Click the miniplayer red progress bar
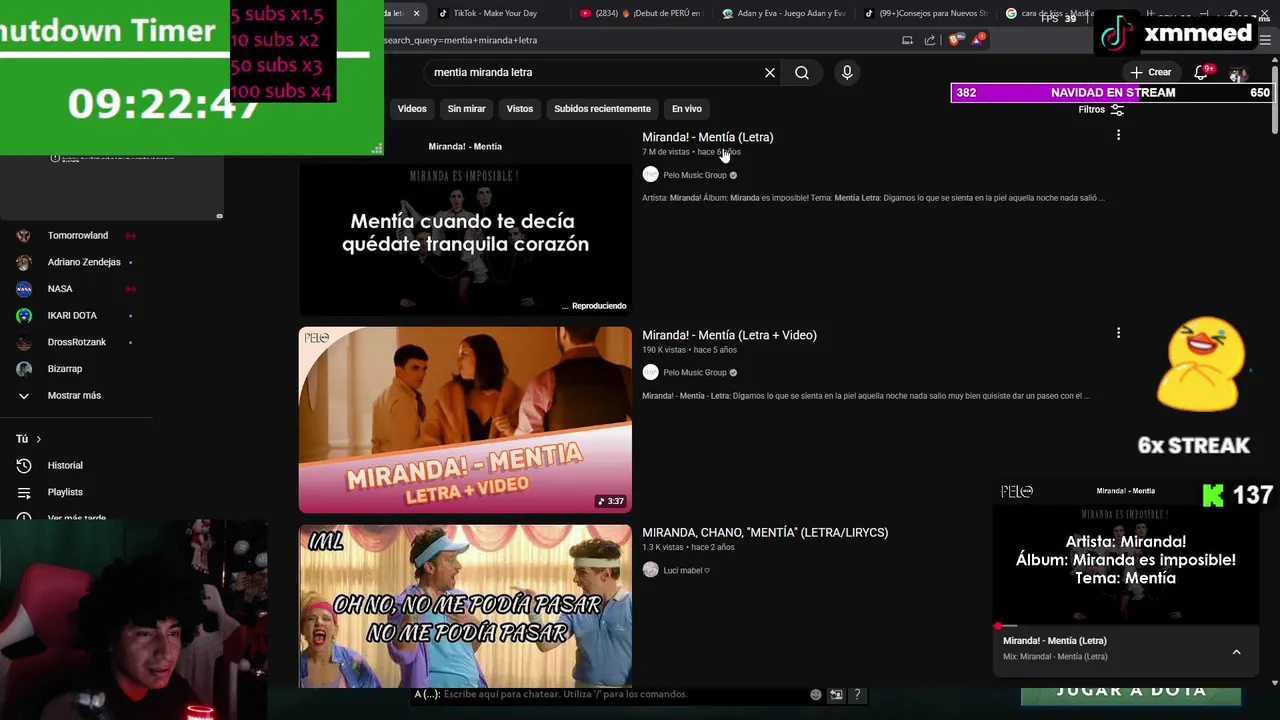1280x720 pixels. [1126, 626]
